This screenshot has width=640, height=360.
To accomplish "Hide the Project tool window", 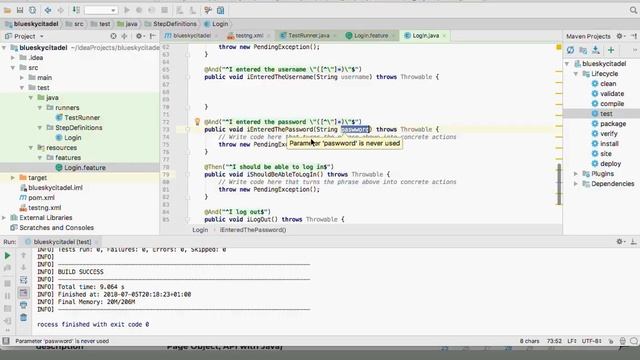I will tap(152, 36).
